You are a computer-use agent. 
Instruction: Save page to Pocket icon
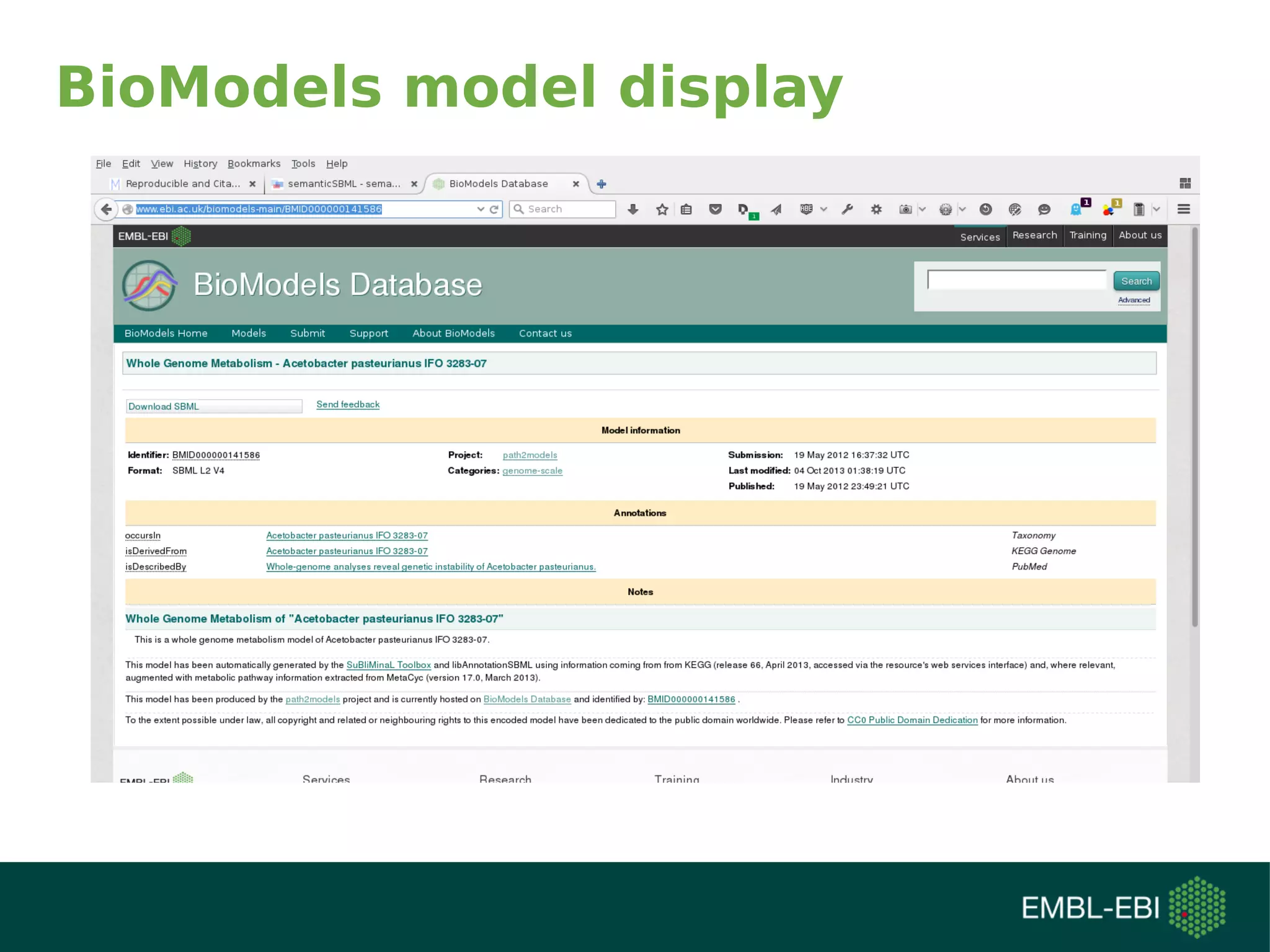click(x=715, y=209)
